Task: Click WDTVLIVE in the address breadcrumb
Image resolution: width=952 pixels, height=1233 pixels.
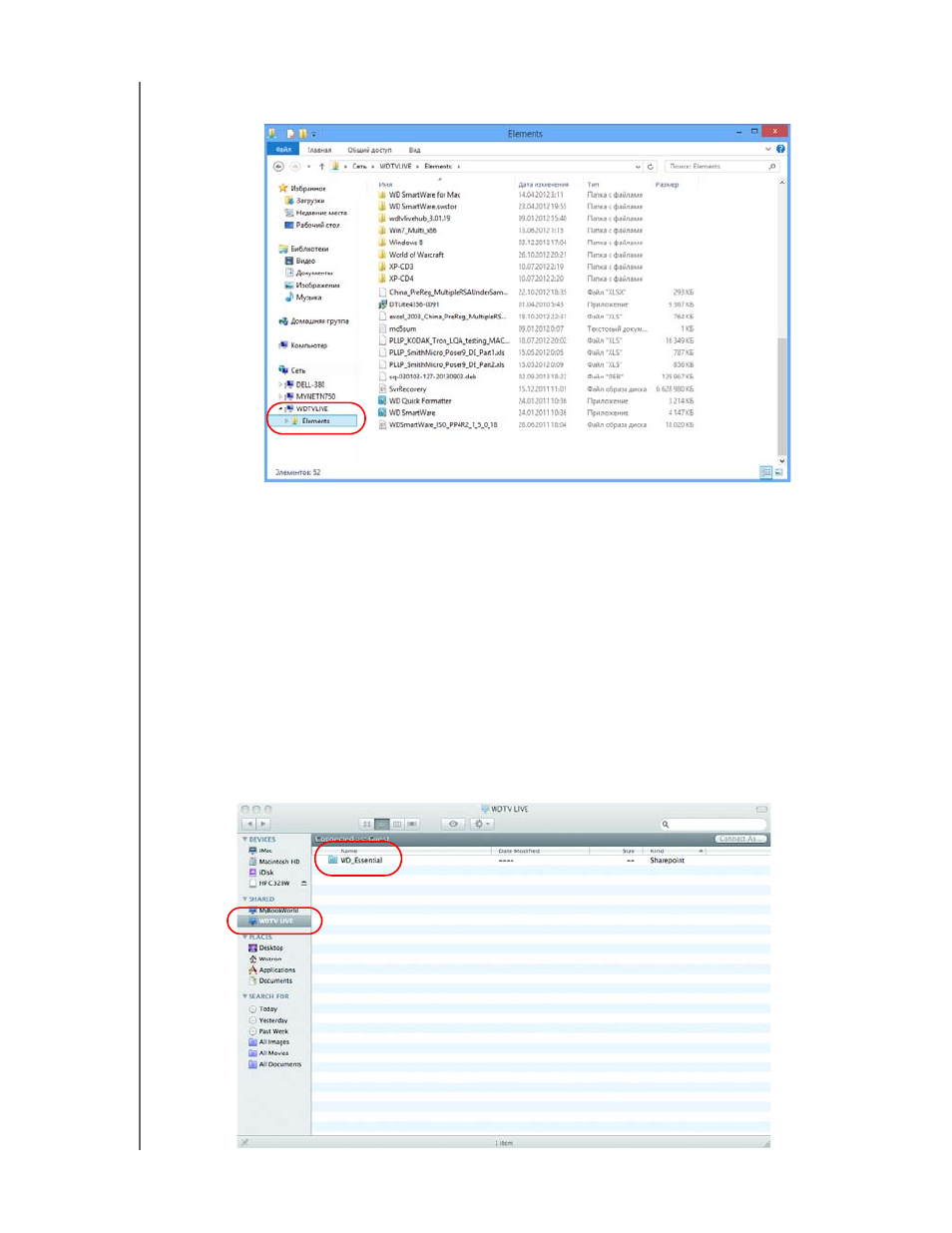Action: click(x=395, y=167)
